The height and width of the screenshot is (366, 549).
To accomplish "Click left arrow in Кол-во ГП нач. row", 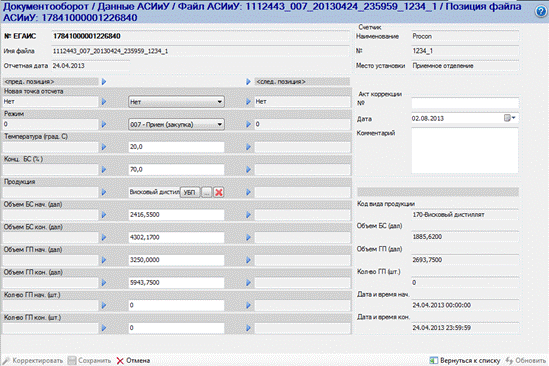I will (104, 305).
